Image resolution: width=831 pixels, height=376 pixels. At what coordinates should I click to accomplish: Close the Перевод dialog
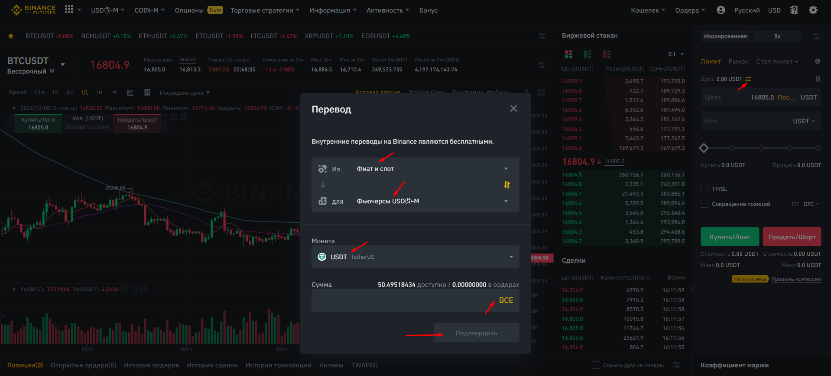(x=513, y=109)
